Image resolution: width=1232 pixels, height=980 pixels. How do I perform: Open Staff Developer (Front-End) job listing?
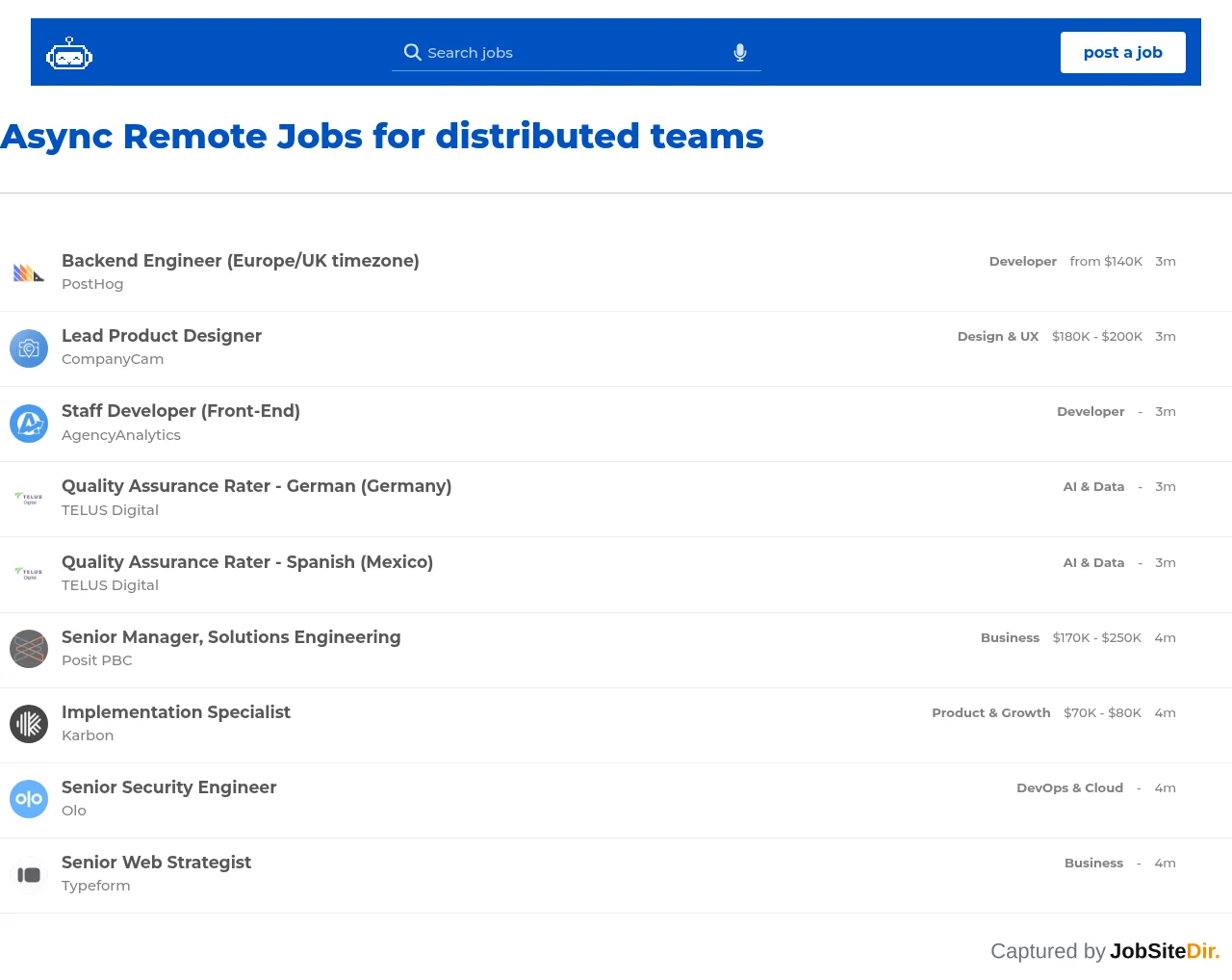(x=181, y=411)
